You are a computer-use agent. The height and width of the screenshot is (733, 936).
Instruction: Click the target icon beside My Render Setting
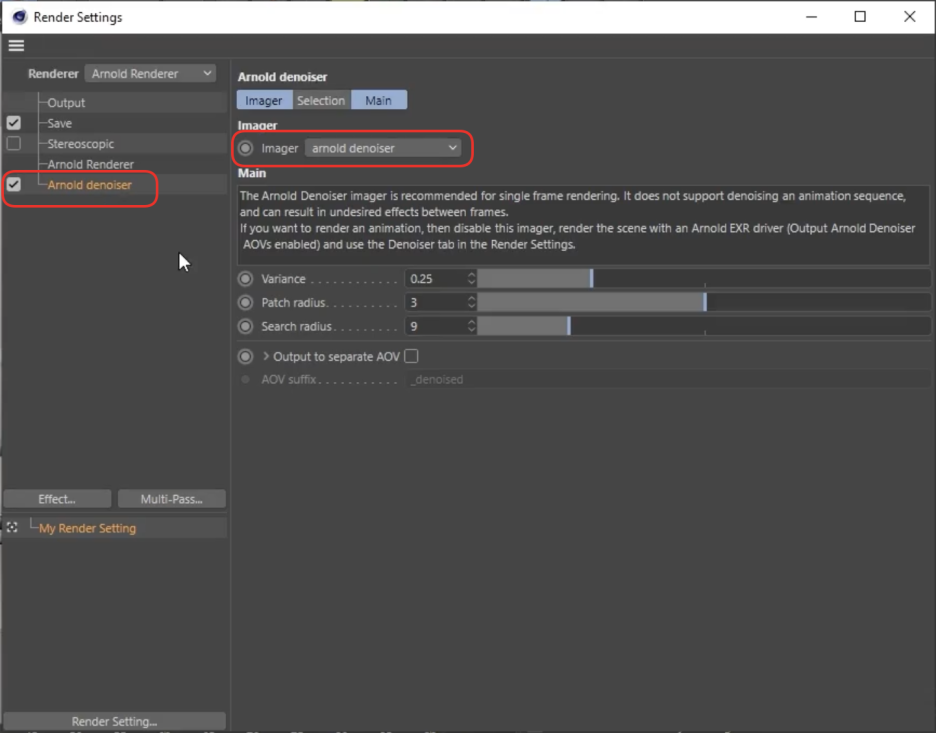pyautogui.click(x=13, y=527)
